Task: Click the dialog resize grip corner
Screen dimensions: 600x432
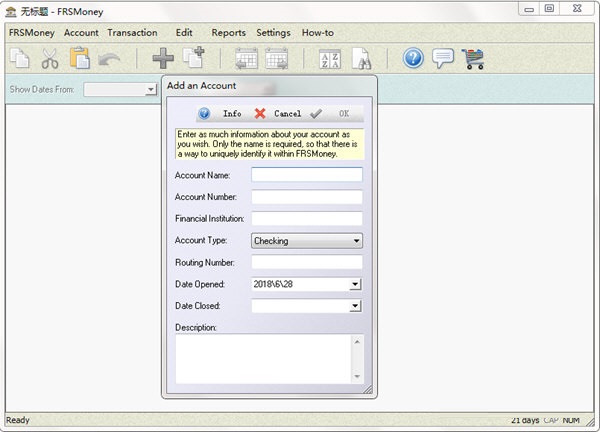Action: pyautogui.click(x=368, y=390)
